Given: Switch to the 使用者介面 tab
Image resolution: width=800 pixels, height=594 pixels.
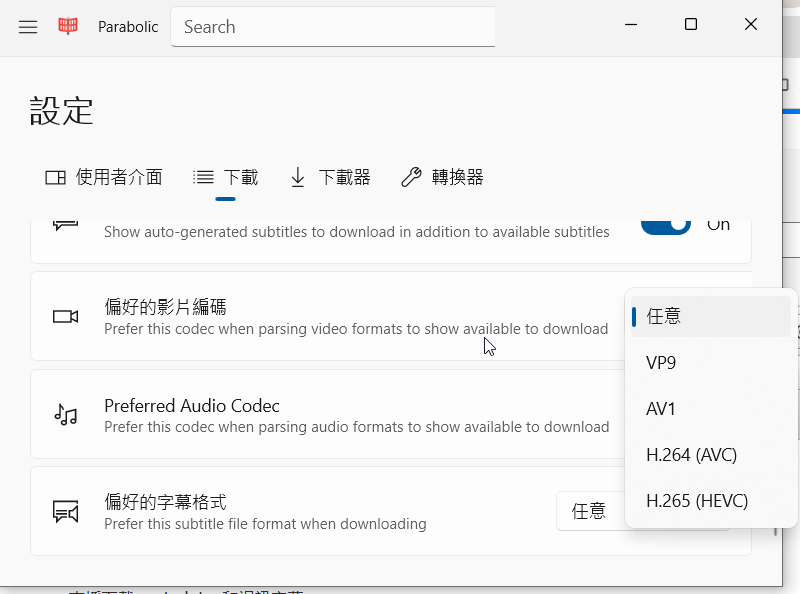Looking at the screenshot, I should (x=104, y=177).
